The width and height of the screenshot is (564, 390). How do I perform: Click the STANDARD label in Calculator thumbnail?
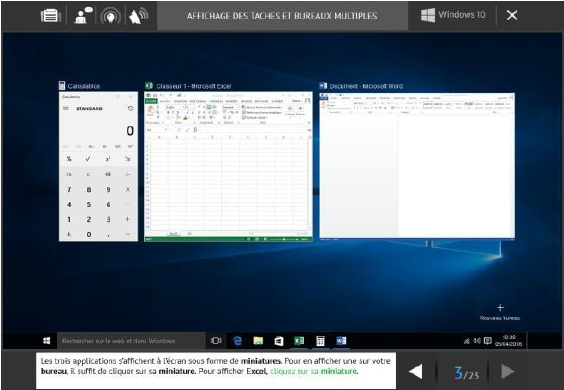pos(89,108)
